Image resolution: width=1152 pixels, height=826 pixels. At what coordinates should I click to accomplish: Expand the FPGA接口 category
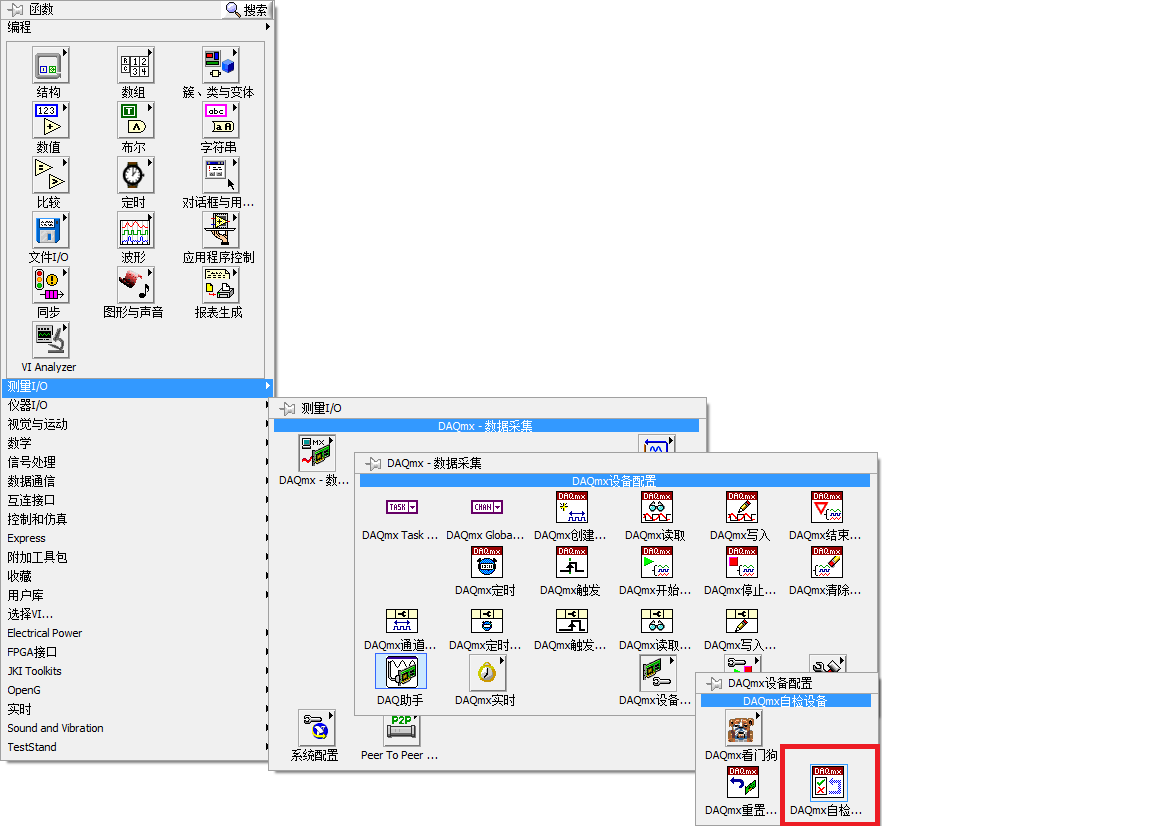pos(138,652)
